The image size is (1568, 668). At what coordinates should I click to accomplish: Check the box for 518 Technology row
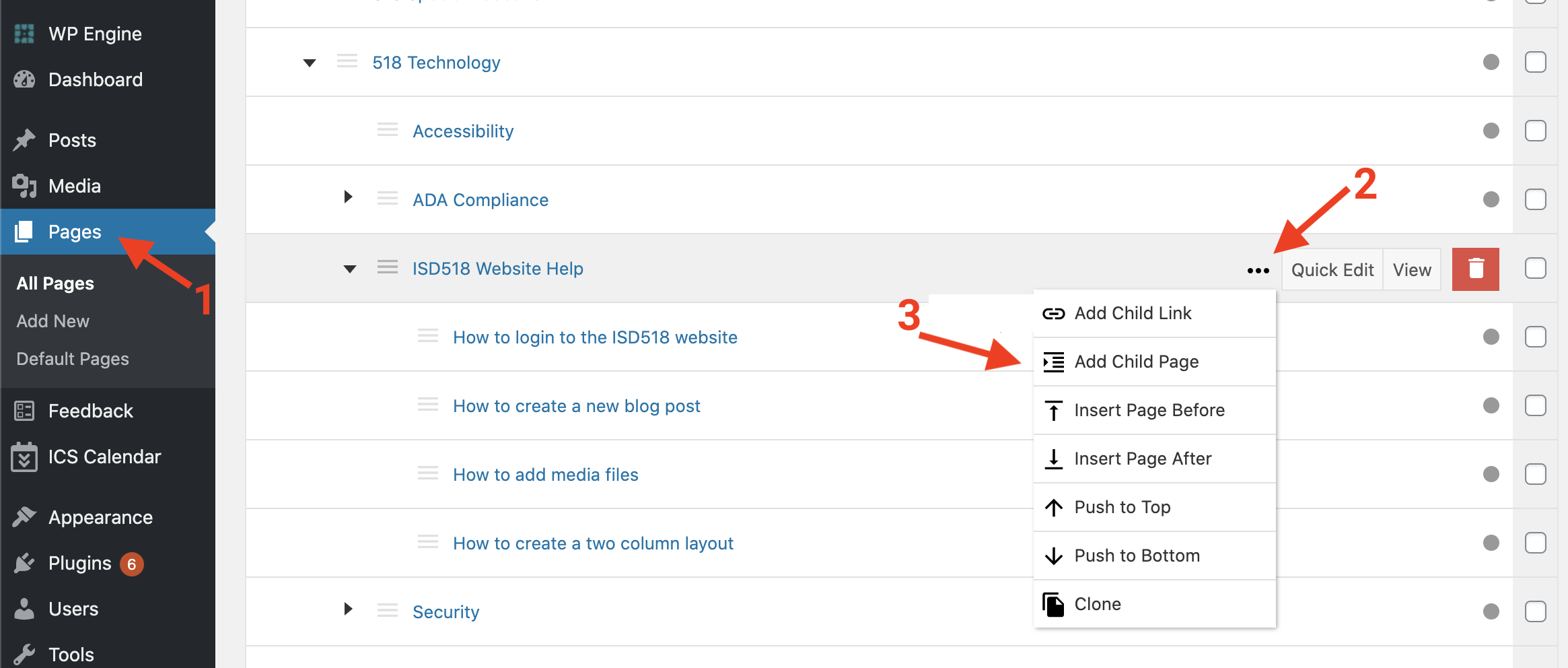[1535, 62]
